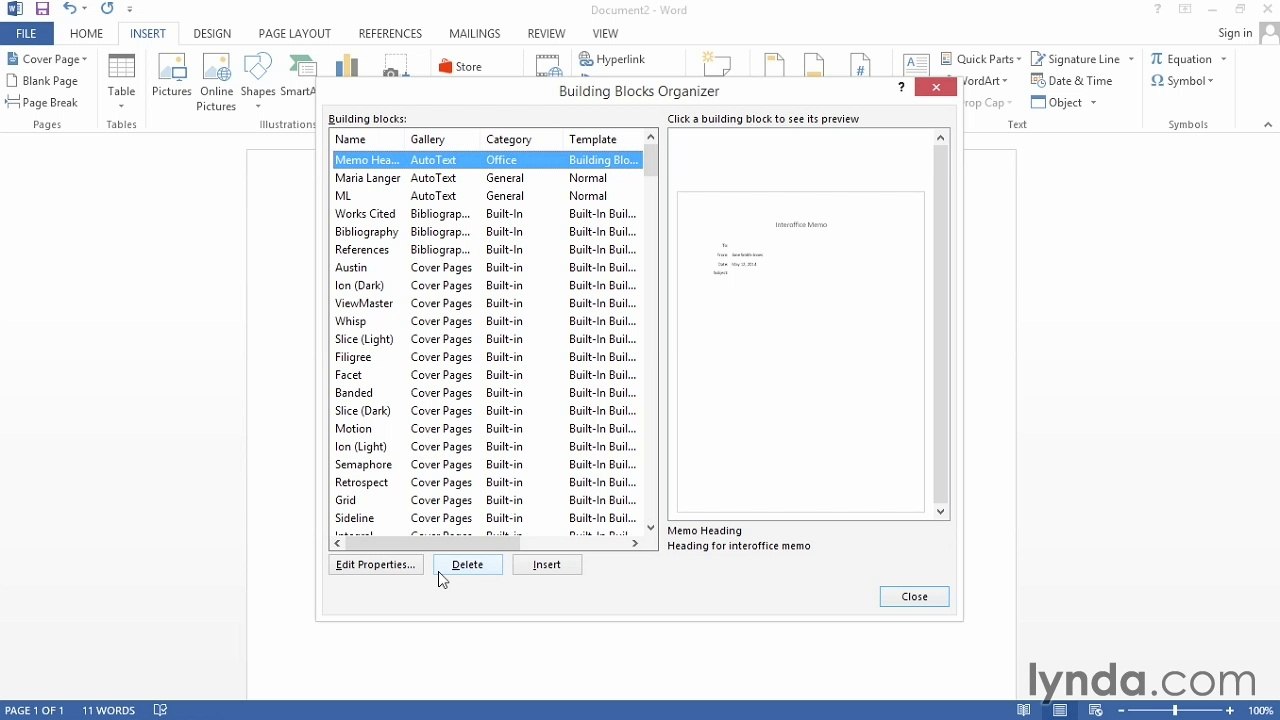Sort by the Template column header
This screenshot has width=1280, height=720.
coord(603,139)
